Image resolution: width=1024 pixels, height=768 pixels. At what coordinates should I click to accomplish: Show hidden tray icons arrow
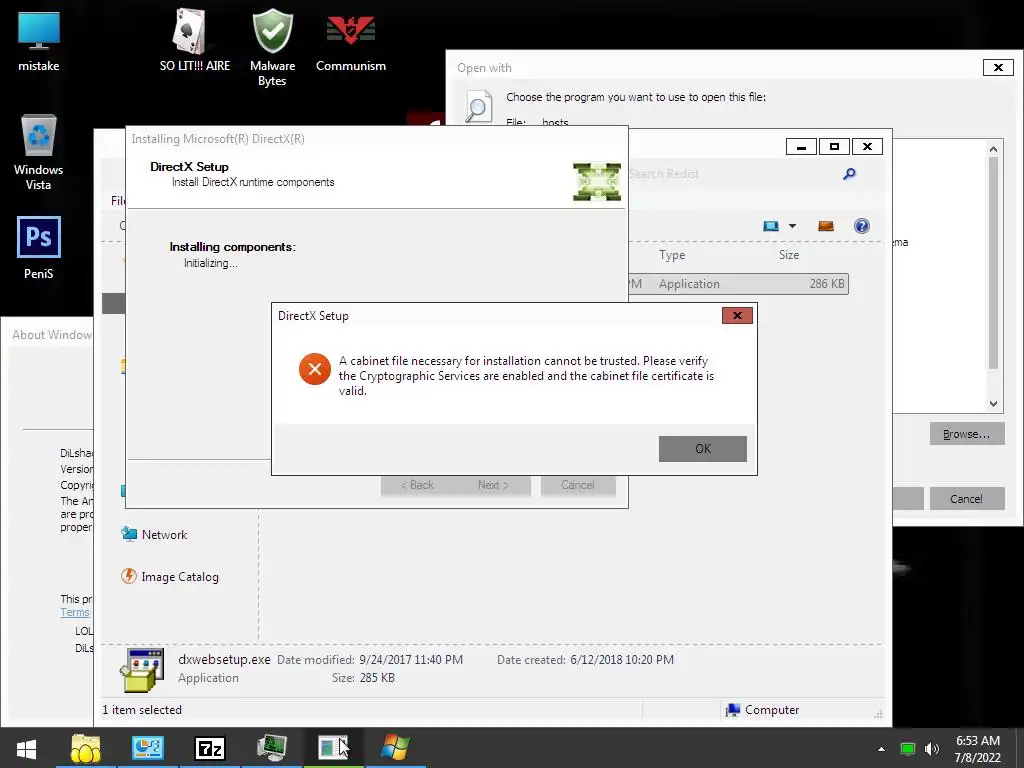coord(881,749)
